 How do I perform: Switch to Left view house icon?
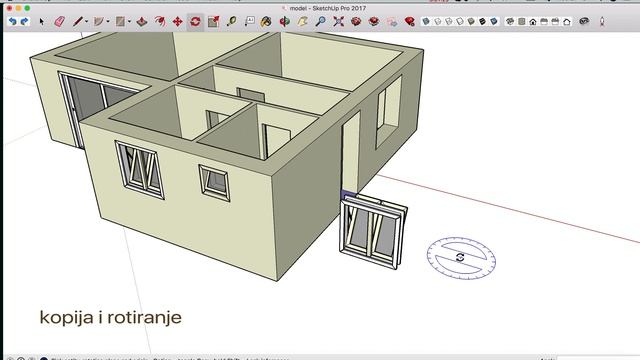[x=567, y=22]
